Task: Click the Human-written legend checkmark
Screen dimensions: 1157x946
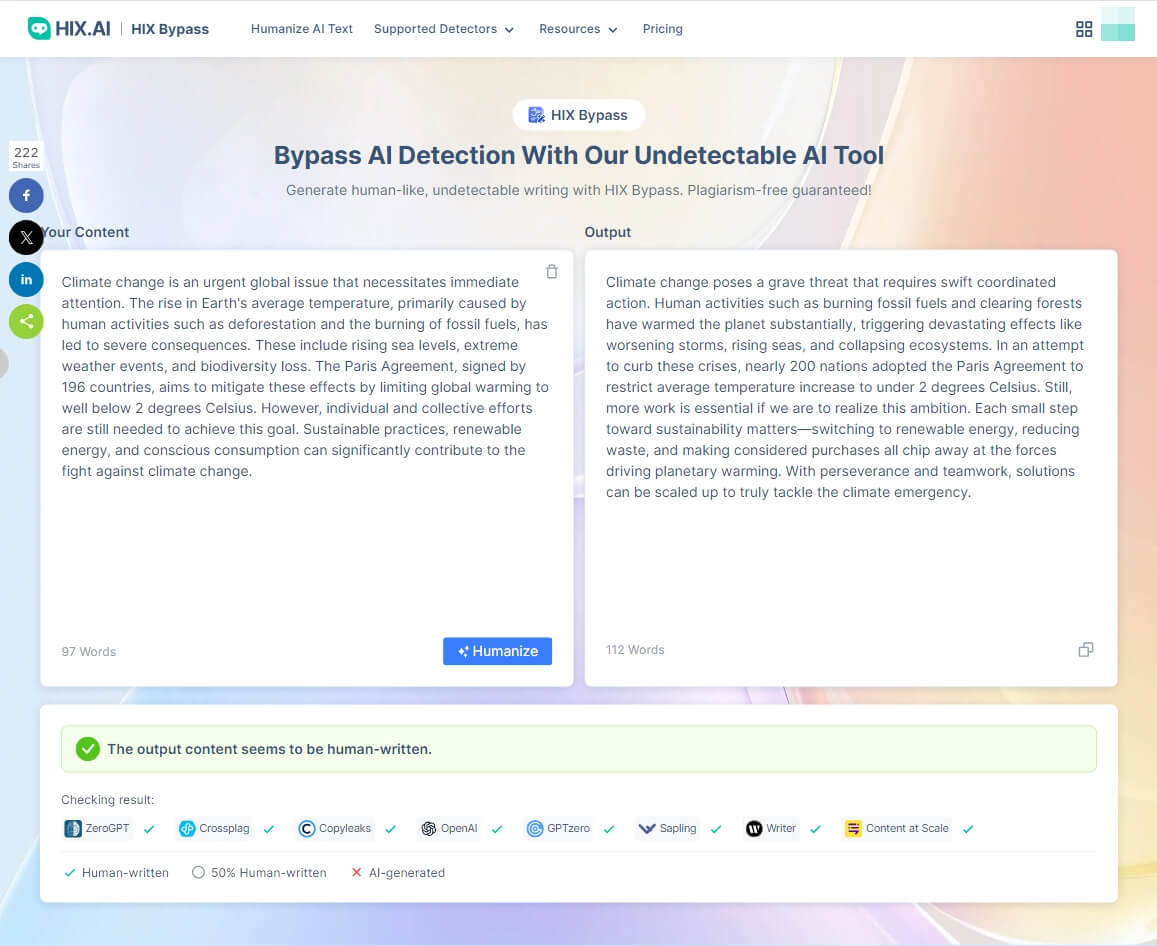Action: tap(69, 872)
